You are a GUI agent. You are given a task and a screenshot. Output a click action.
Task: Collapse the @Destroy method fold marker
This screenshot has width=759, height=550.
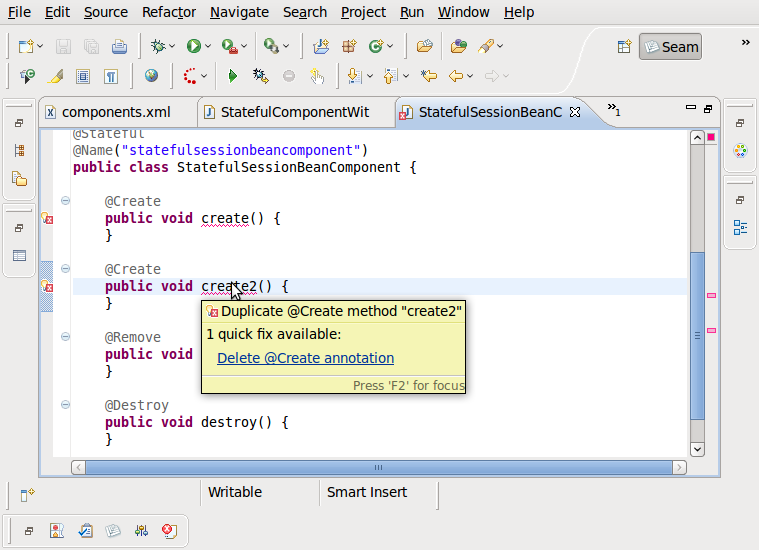coord(65,405)
